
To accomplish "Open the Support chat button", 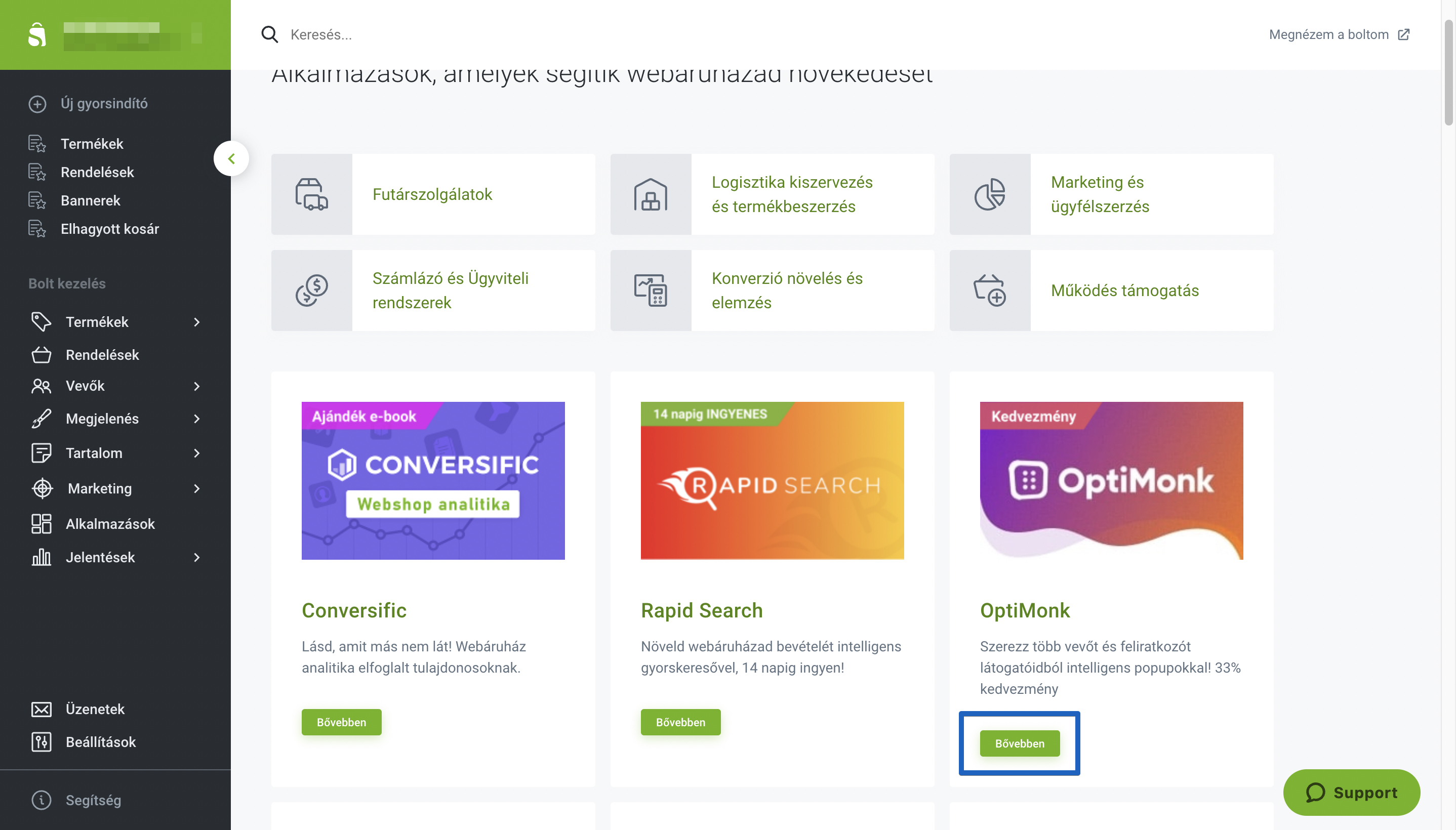I will click(x=1352, y=793).
